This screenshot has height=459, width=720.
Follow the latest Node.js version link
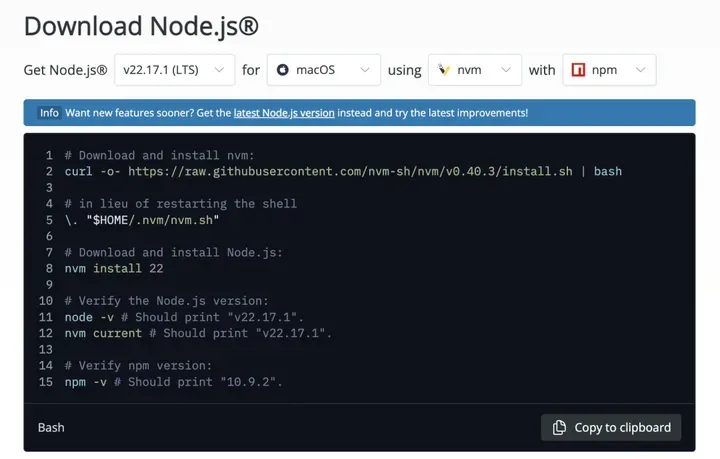click(x=284, y=113)
